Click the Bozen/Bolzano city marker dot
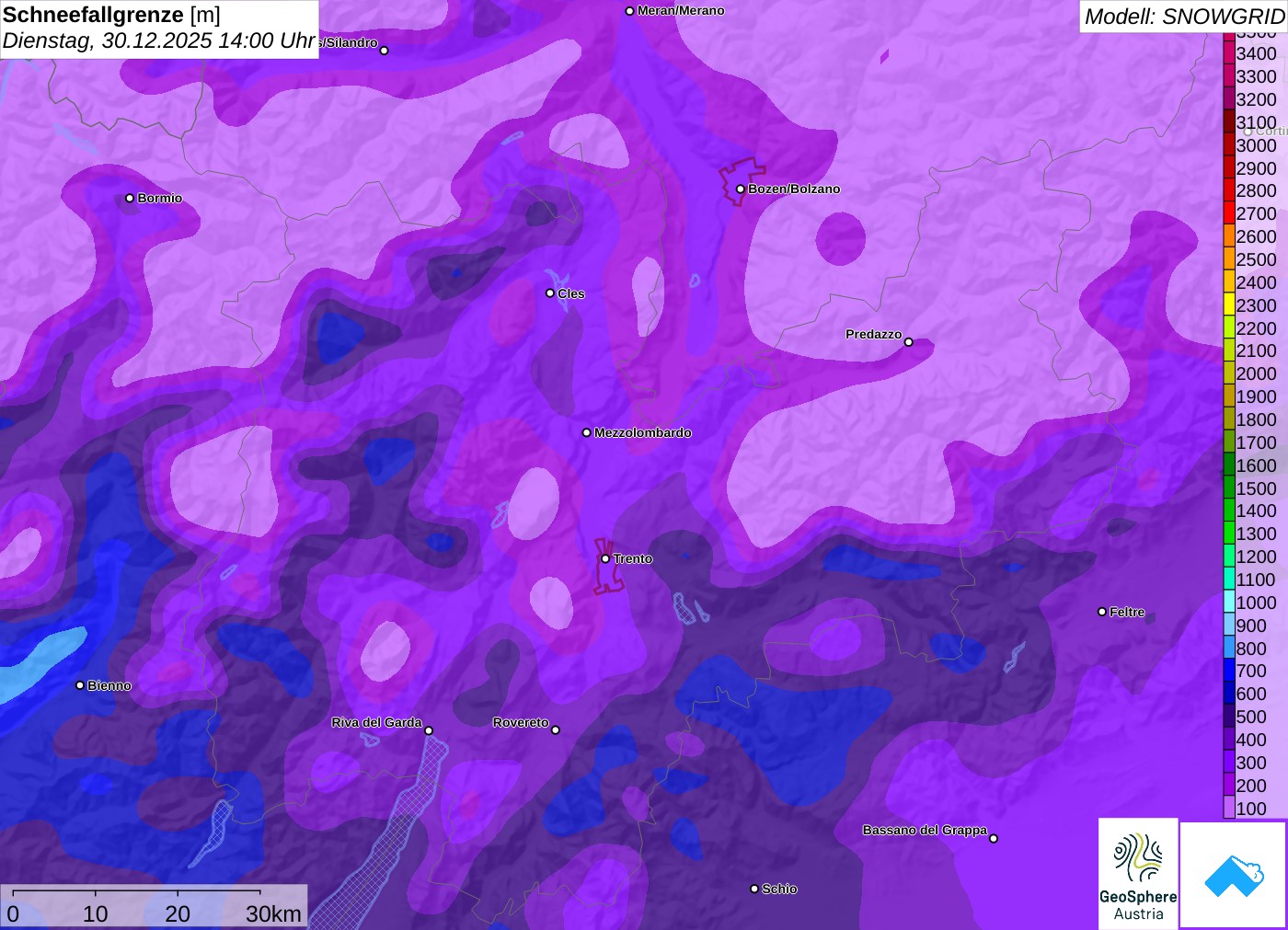 click(741, 189)
